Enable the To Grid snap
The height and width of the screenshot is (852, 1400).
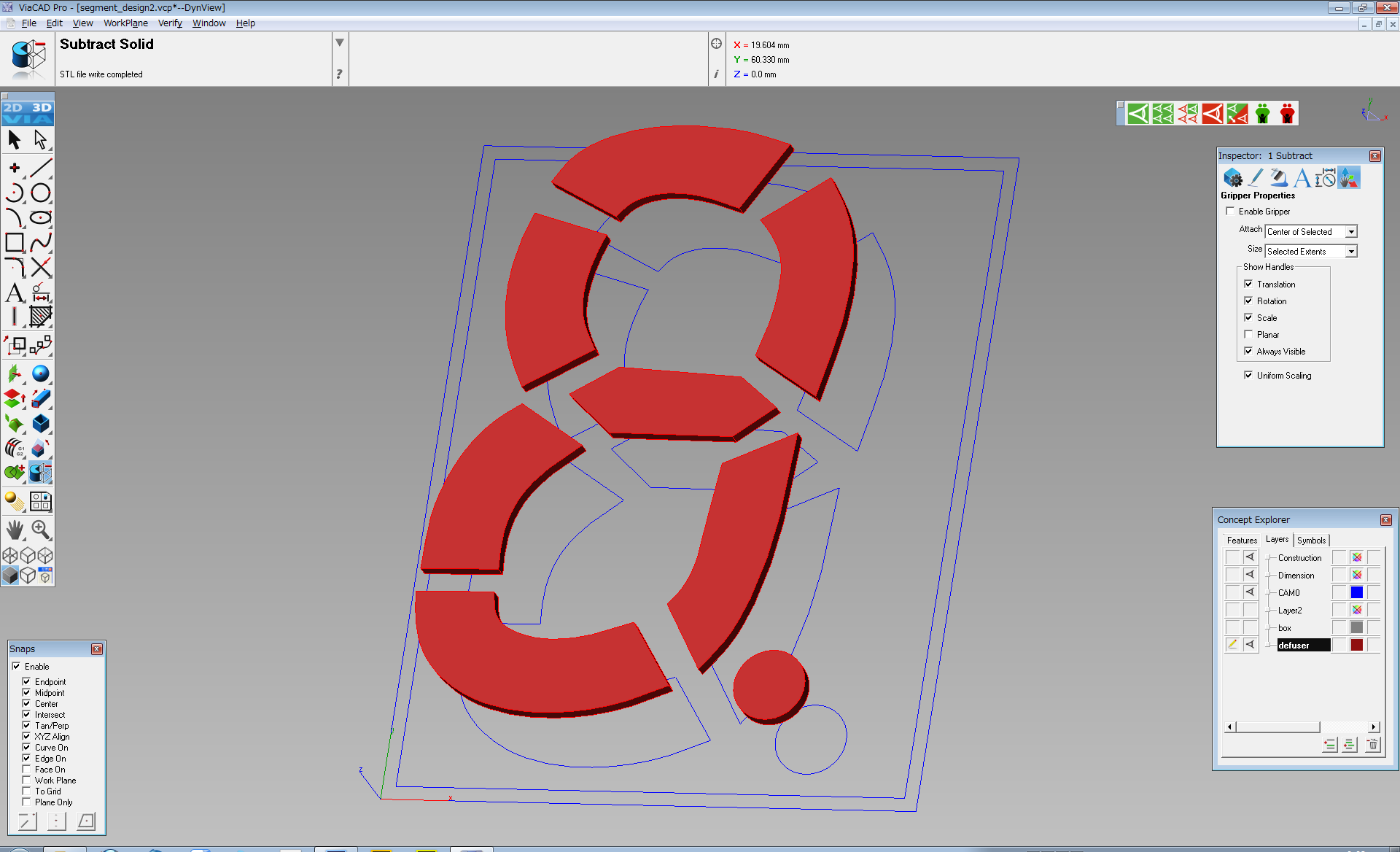tap(26, 791)
